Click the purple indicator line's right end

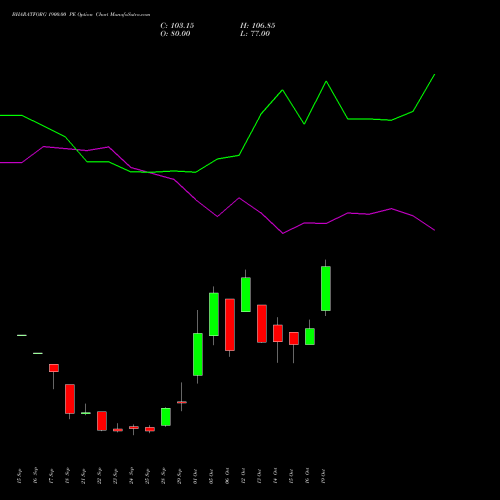(x=434, y=230)
